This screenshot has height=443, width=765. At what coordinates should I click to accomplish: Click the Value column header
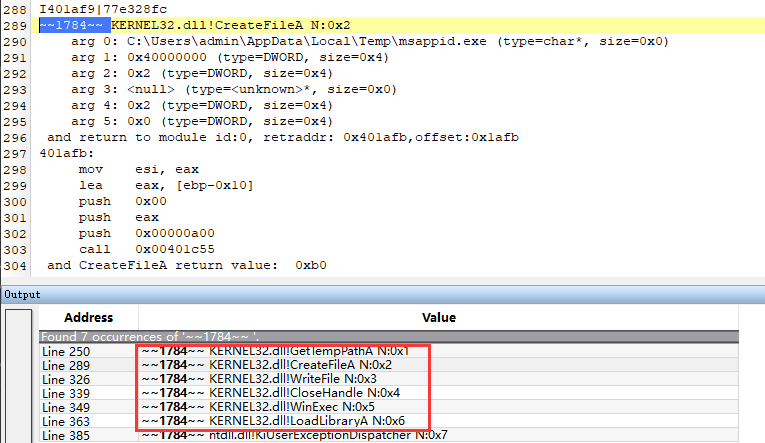point(439,318)
